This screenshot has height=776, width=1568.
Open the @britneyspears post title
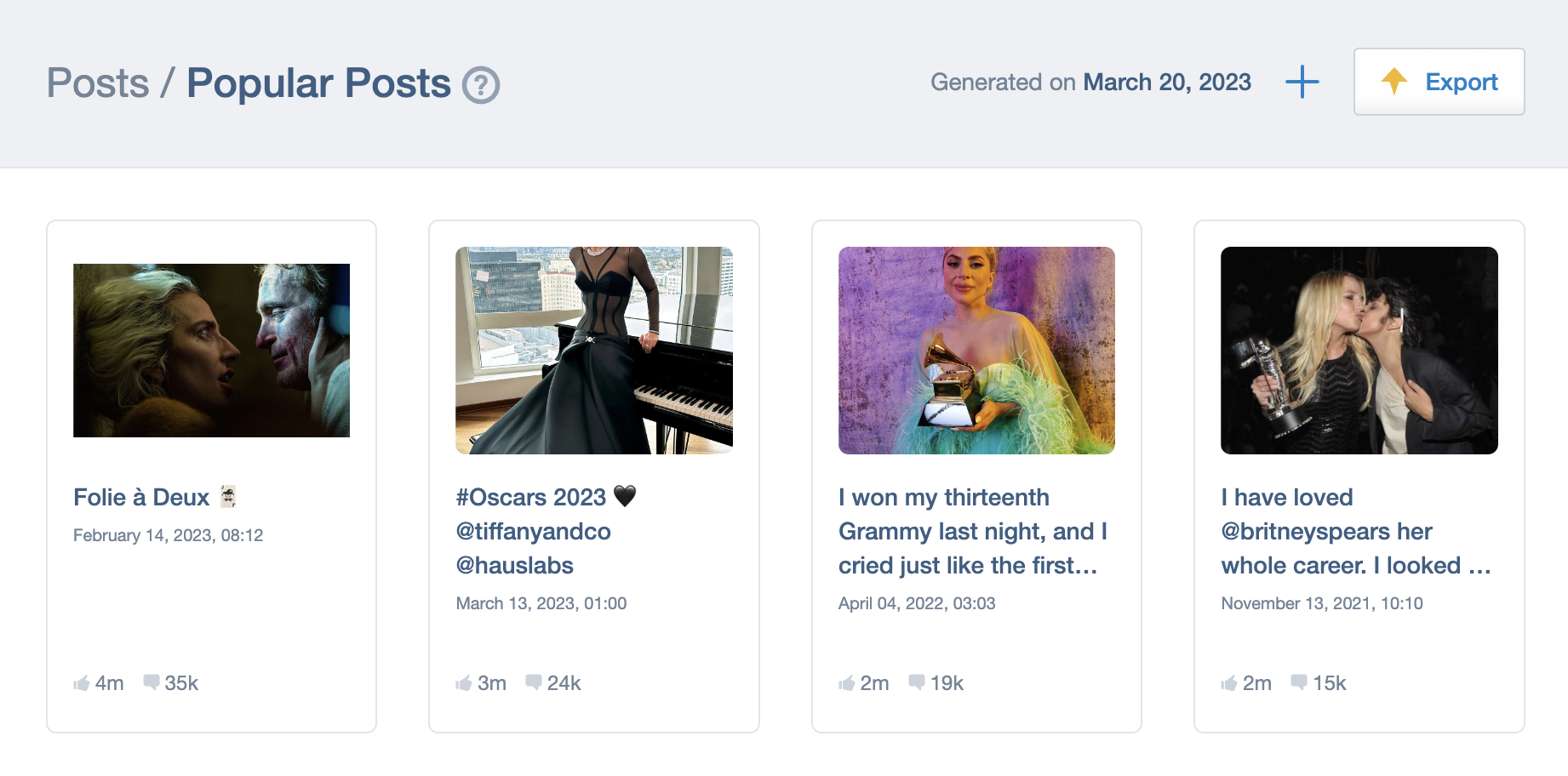pos(1355,531)
